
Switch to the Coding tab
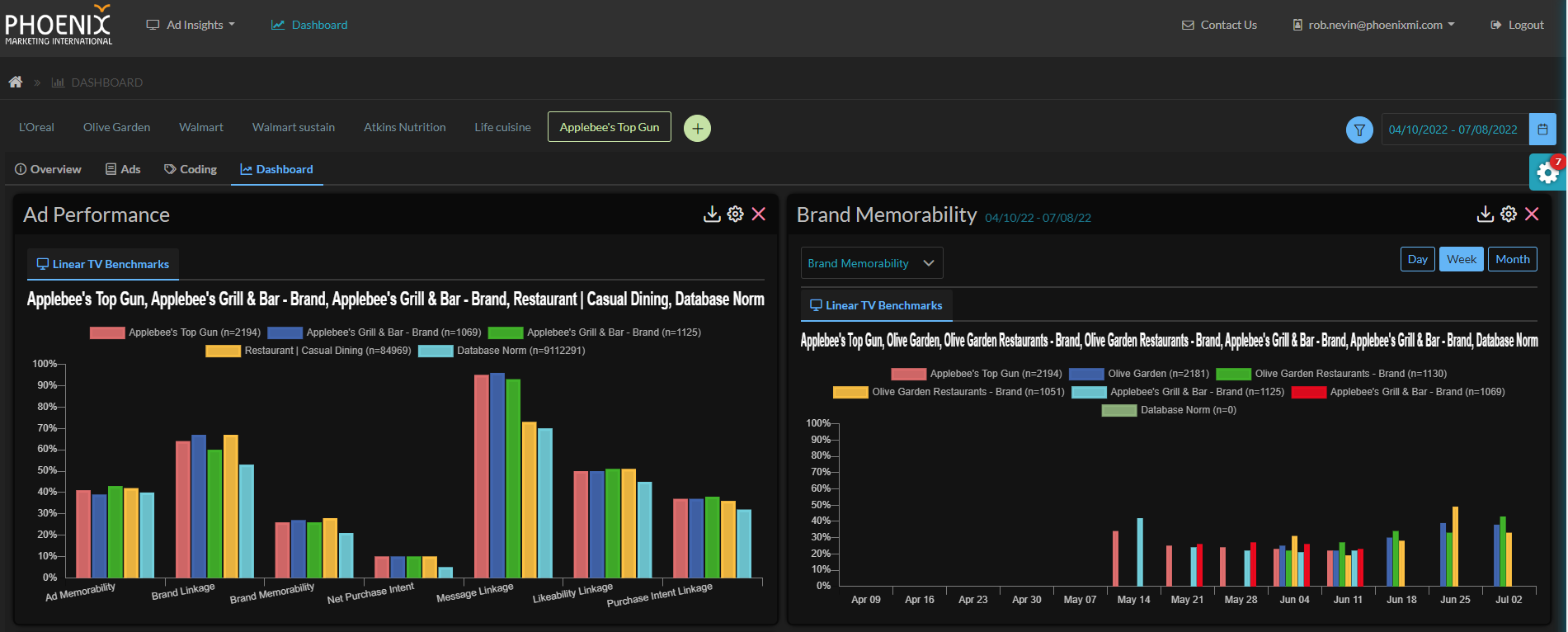tap(191, 169)
